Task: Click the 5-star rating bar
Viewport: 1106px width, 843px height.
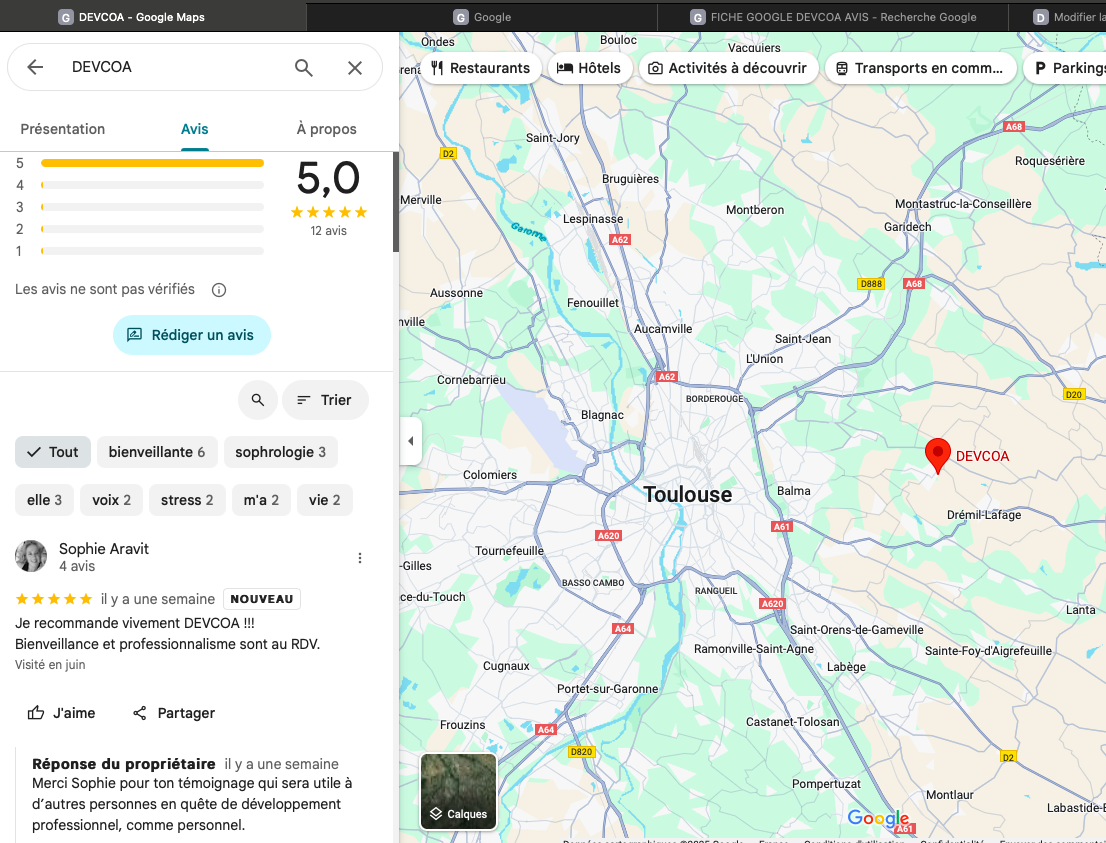Action: click(152, 163)
